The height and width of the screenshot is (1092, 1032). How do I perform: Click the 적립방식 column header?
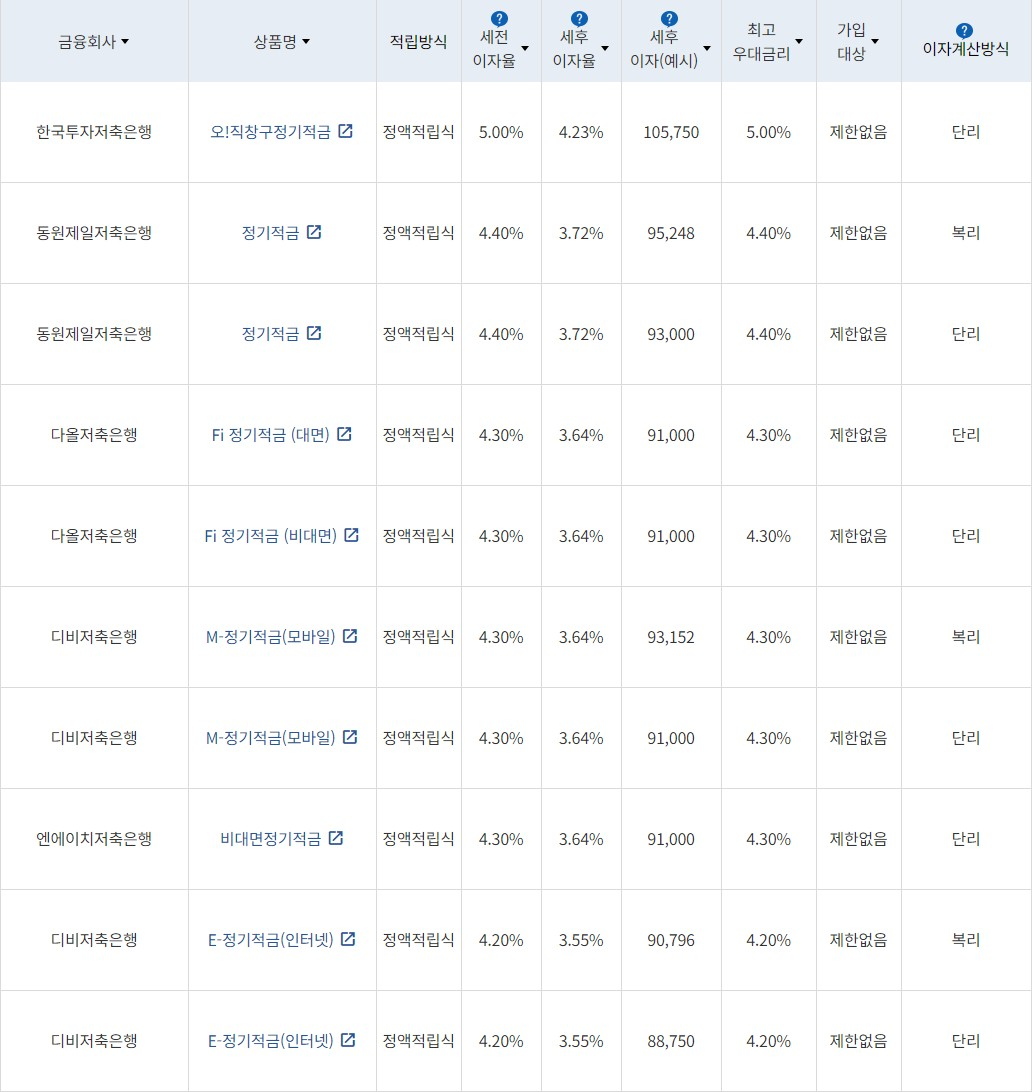point(418,41)
